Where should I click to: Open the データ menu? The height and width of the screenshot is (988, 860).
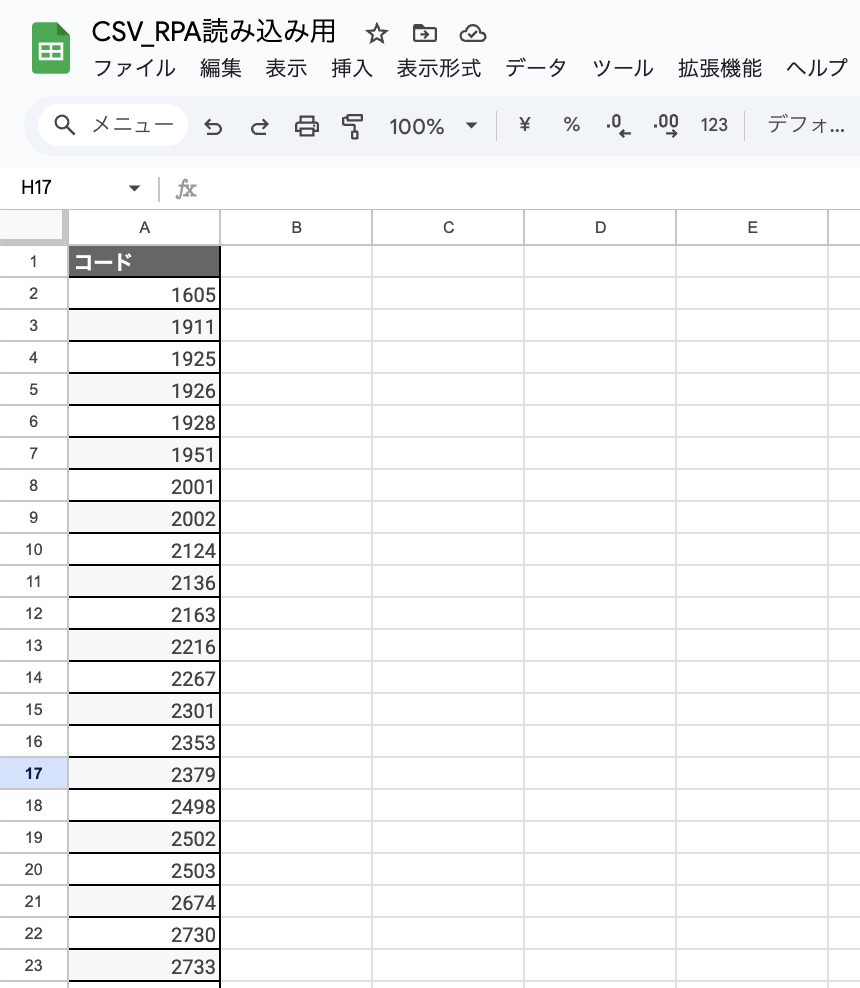click(x=535, y=68)
